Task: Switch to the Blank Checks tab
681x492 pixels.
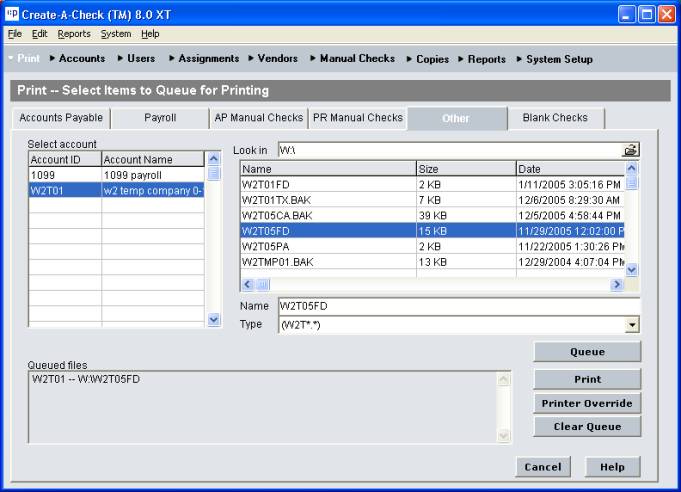Action: tap(555, 118)
